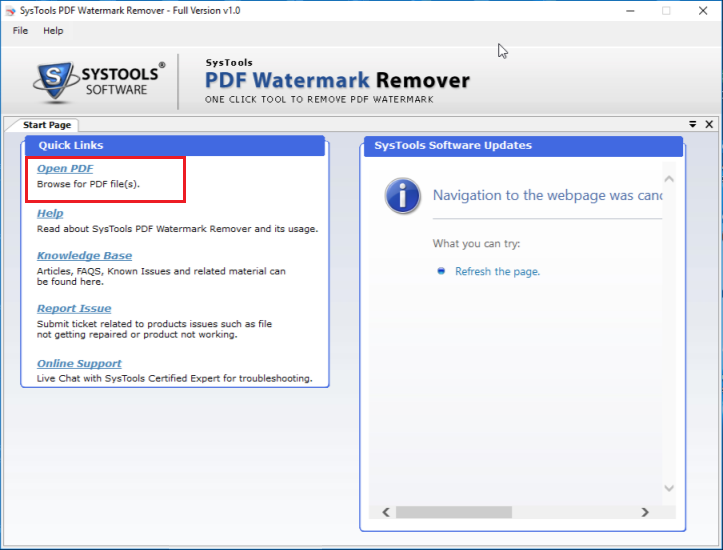Open the tab list dropdown arrow
The image size is (723, 550).
pos(693,124)
